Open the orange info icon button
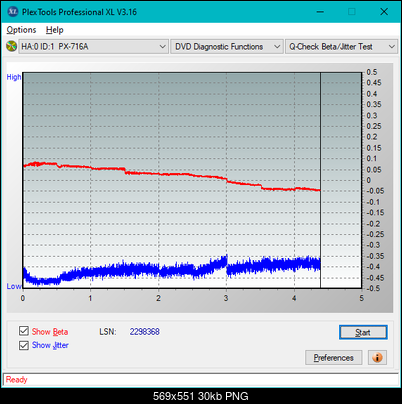The width and height of the screenshot is (402, 404). (x=377, y=358)
